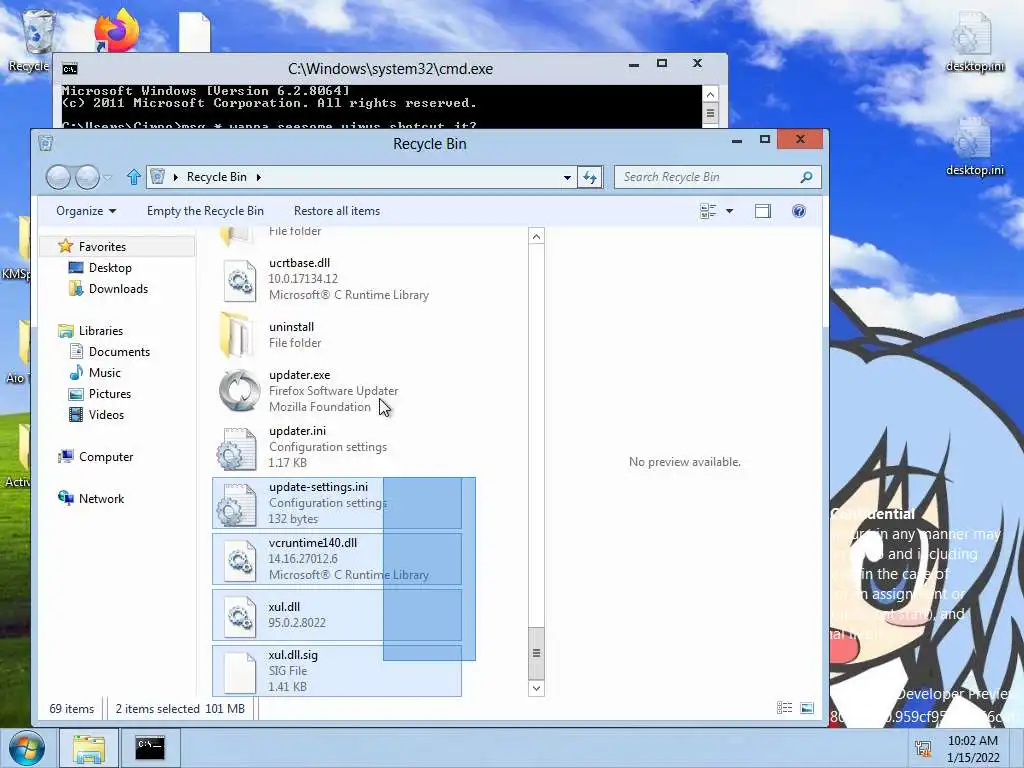Image resolution: width=1024 pixels, height=768 pixels.
Task: Select the upper desktop.ini desktop icon
Action: point(974,41)
